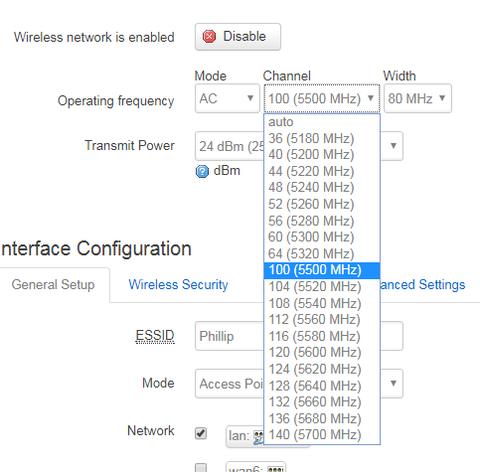Collapse the Channel 100 (5500 MHz) combo box
The image size is (480, 472).
322,98
